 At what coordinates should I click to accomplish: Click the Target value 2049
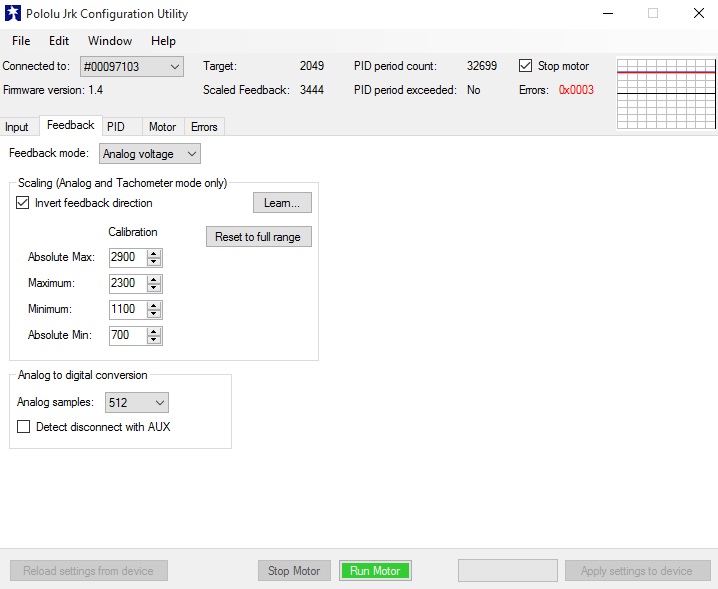(x=312, y=65)
